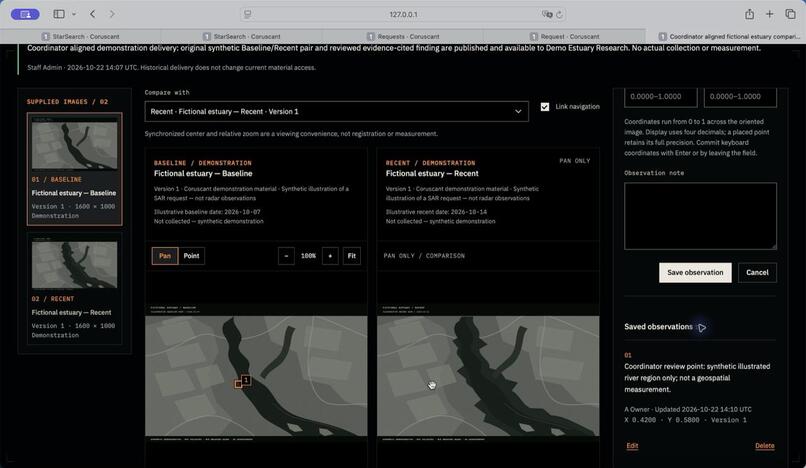Screen dimensions: 806x468
Task: Reload the current page
Action: tap(559, 14)
